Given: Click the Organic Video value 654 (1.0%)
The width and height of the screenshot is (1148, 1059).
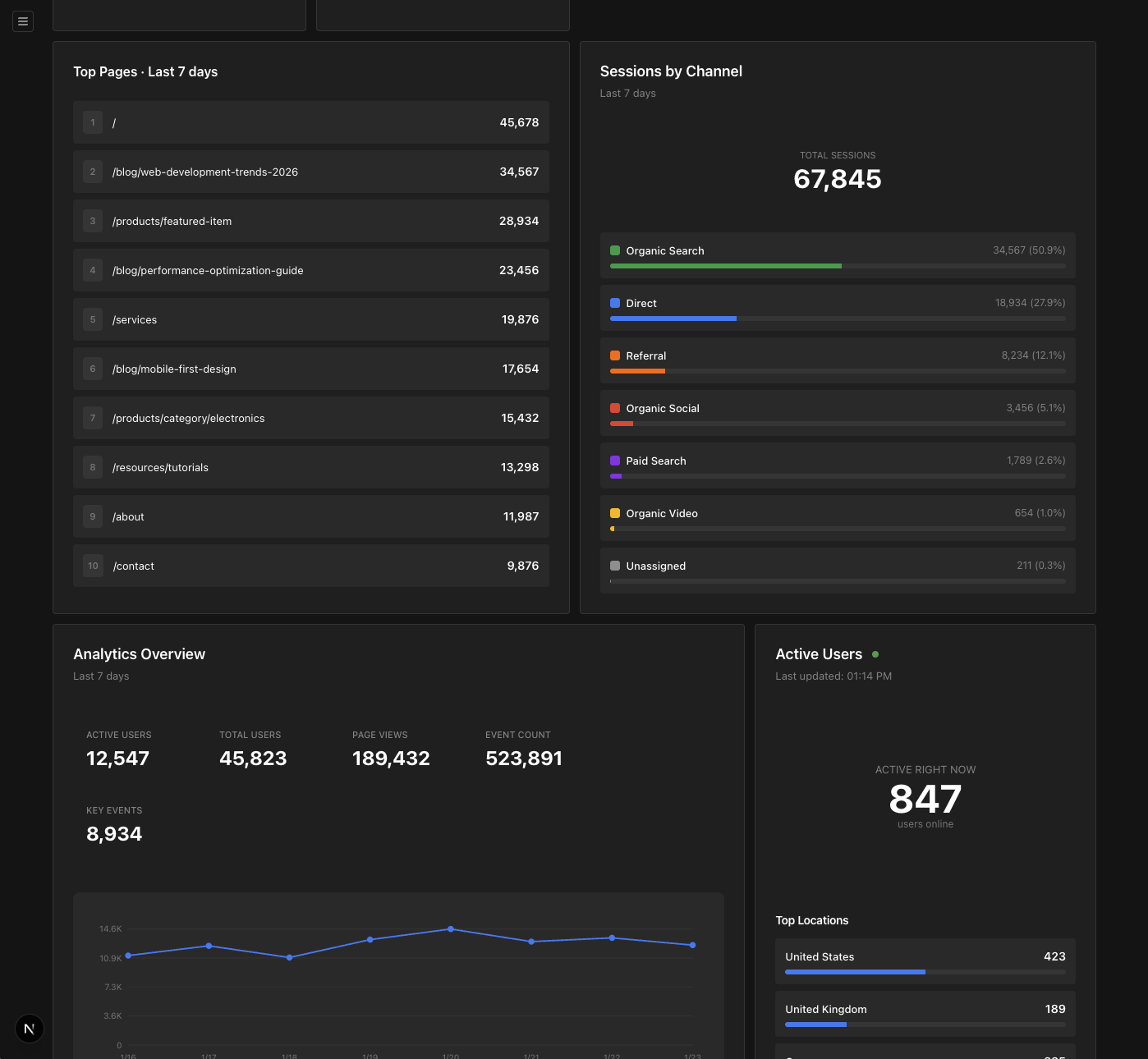Looking at the screenshot, I should coord(1040,513).
